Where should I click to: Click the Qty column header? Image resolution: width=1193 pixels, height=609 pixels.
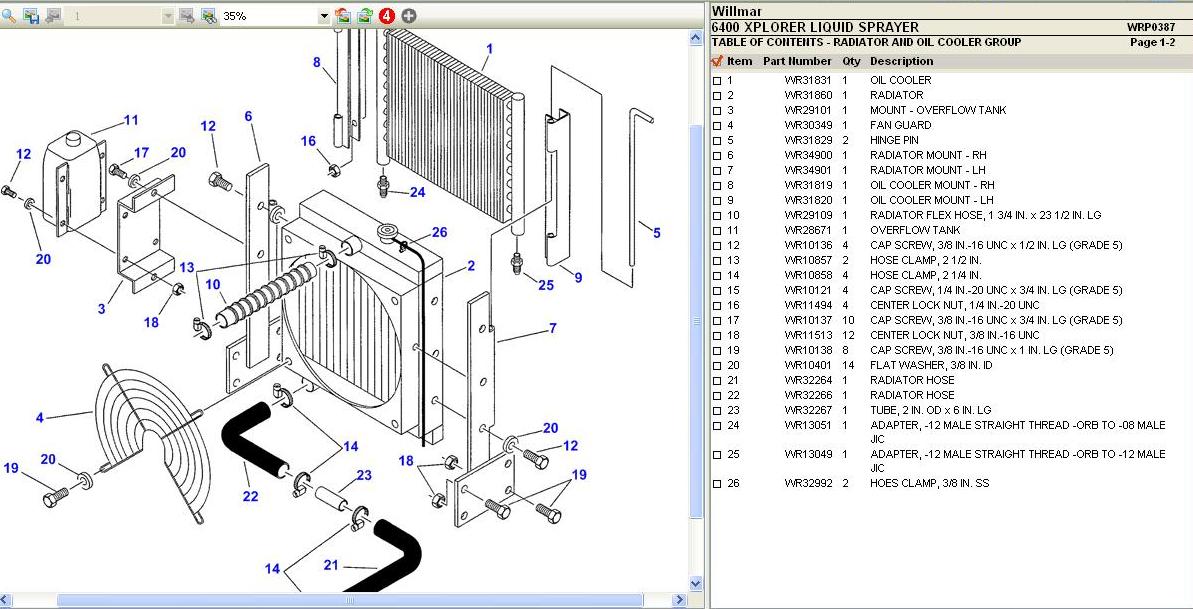click(x=851, y=61)
